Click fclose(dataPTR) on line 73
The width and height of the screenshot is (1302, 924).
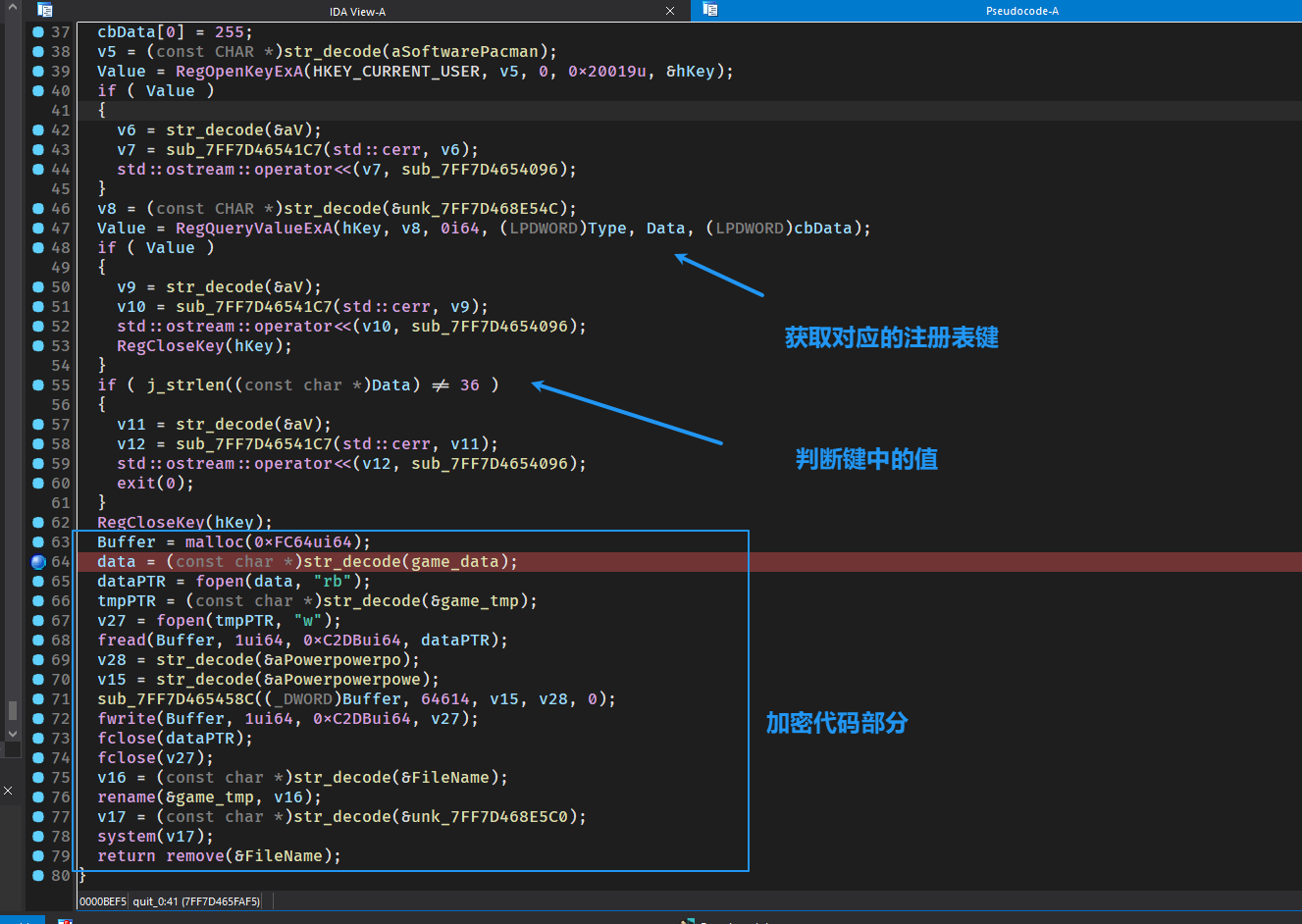(x=171, y=739)
